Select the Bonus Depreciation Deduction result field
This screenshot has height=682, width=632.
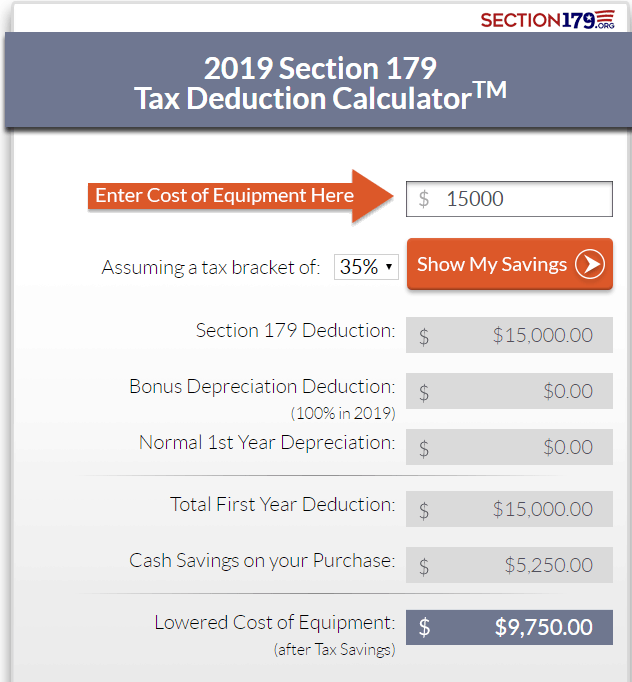pyautogui.click(x=509, y=391)
